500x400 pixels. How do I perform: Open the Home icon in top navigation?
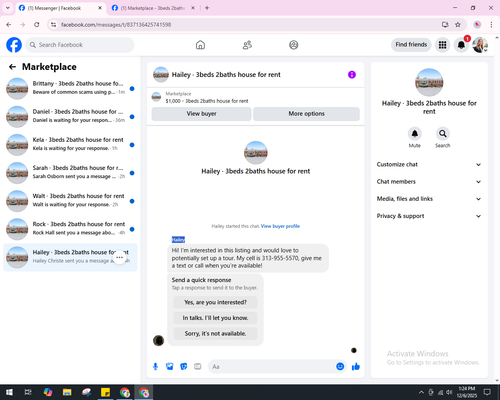pyautogui.click(x=200, y=45)
